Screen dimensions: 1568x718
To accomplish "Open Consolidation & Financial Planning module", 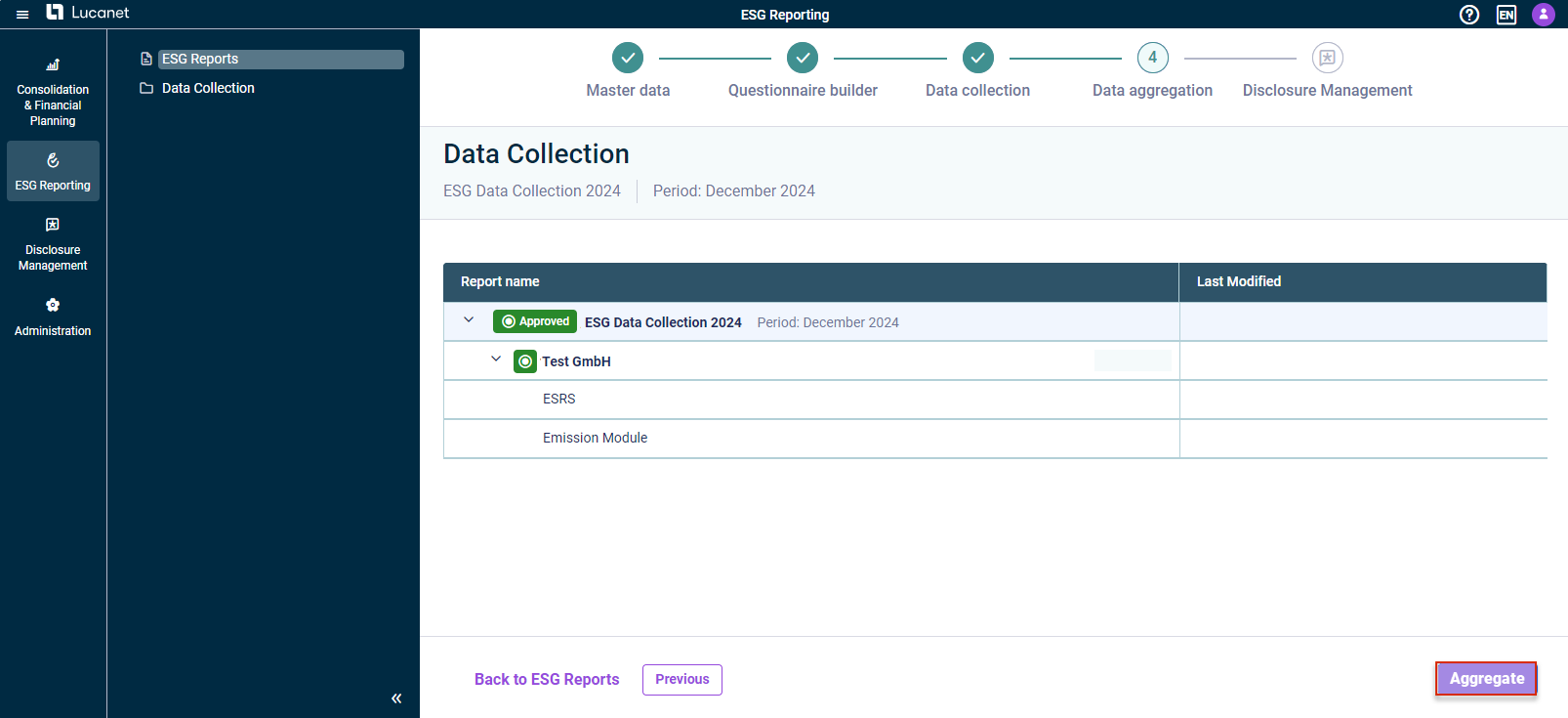I will [x=53, y=93].
